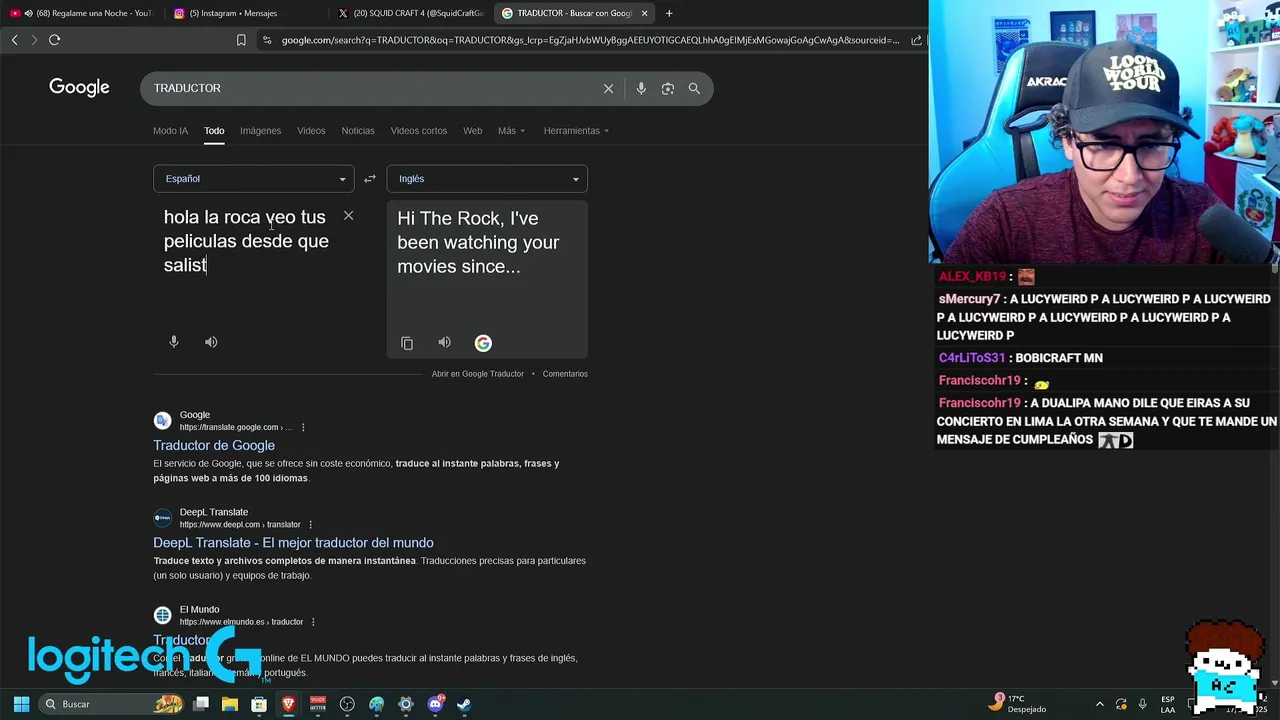1280x720 pixels.
Task: Search translation on Google via G icon
Action: [483, 343]
